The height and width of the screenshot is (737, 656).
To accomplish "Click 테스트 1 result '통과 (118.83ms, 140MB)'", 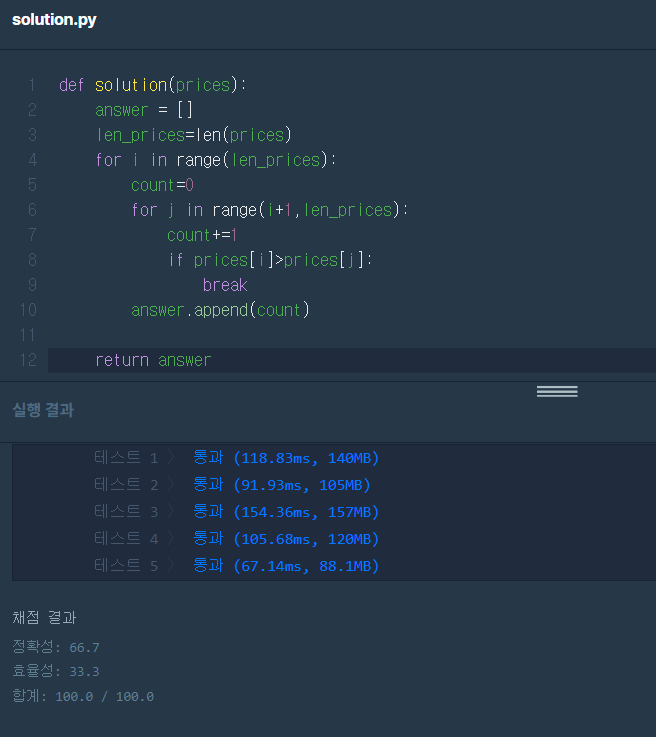I will [286, 457].
